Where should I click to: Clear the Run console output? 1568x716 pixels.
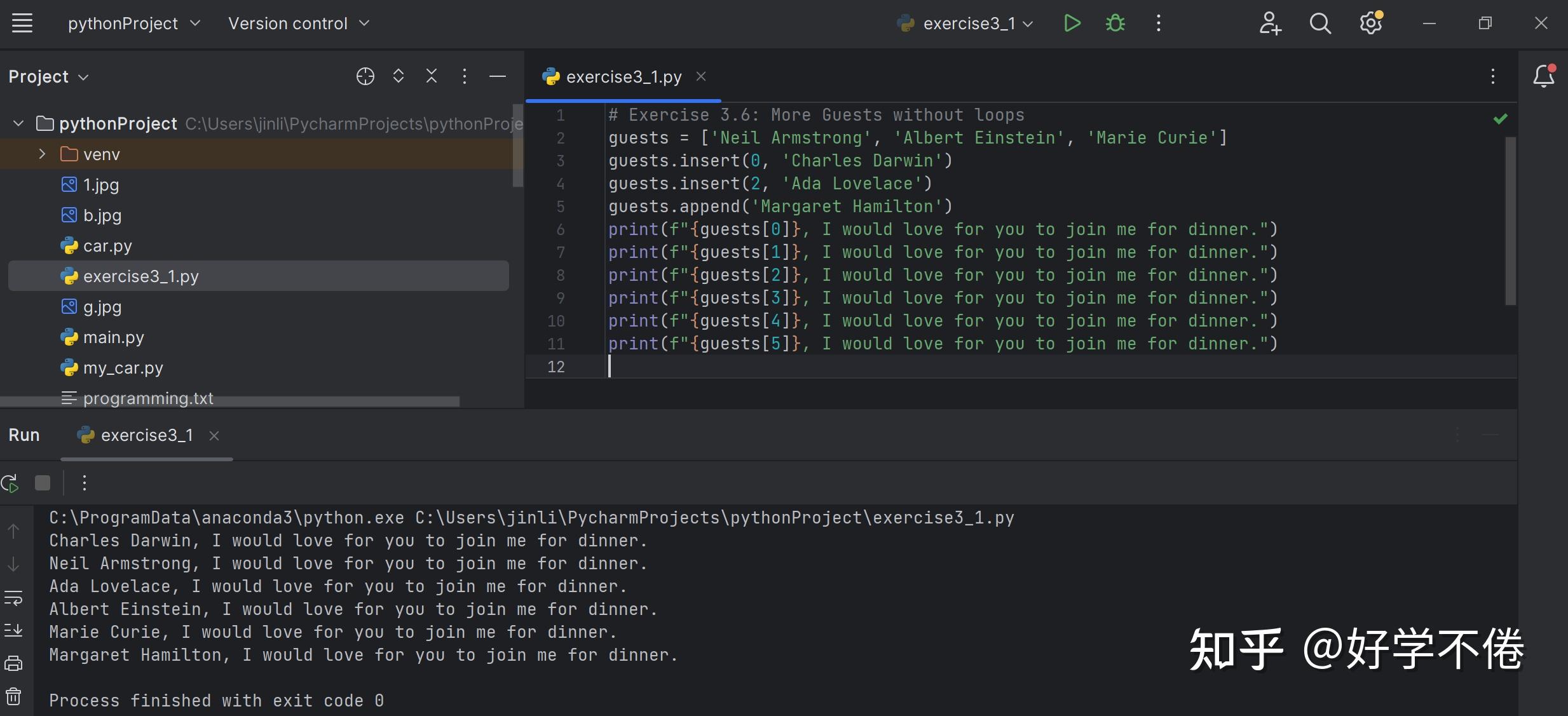14,697
